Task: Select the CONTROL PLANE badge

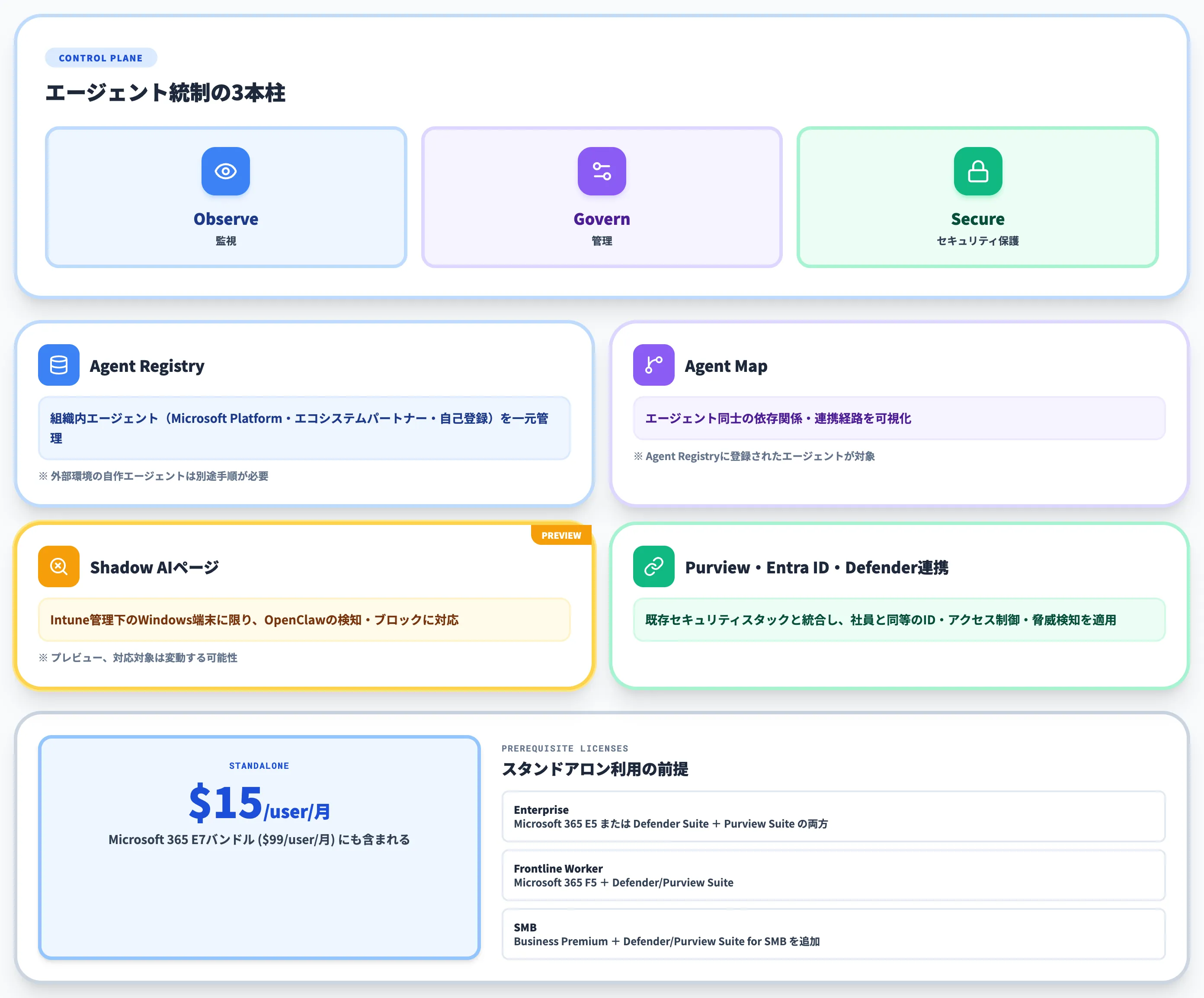Action: [101, 58]
